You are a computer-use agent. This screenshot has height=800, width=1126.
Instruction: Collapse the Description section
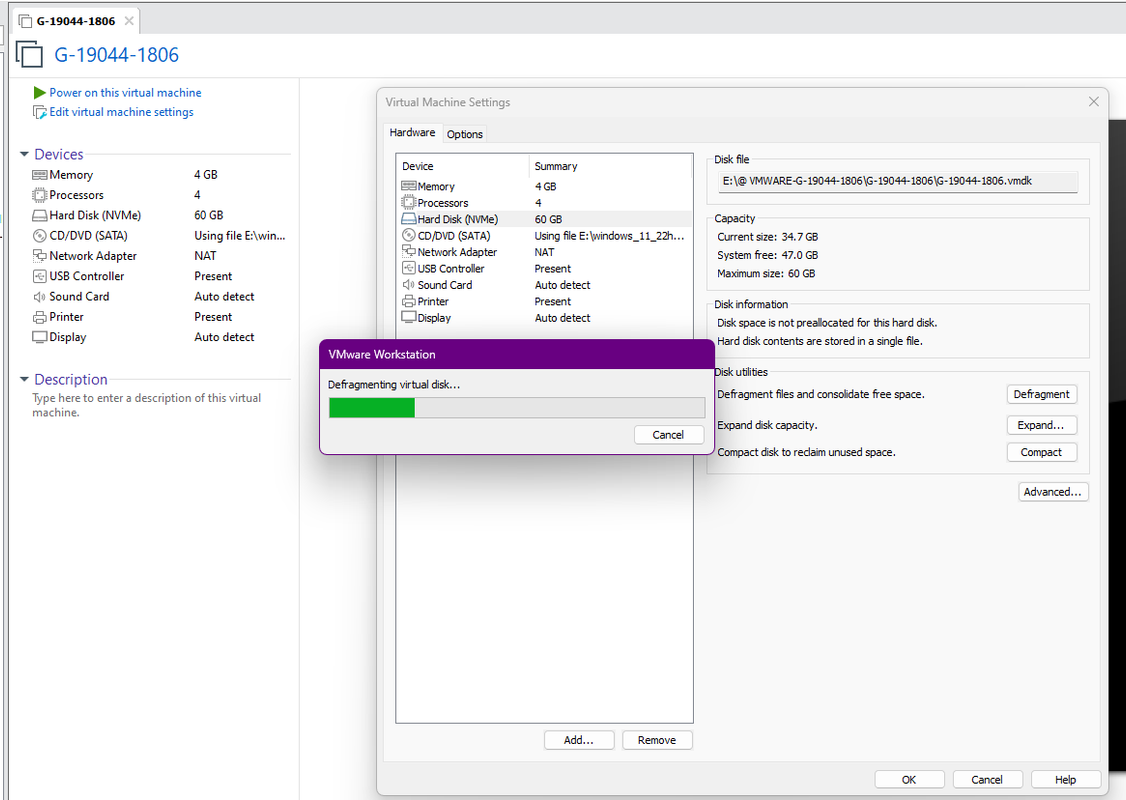(x=24, y=379)
